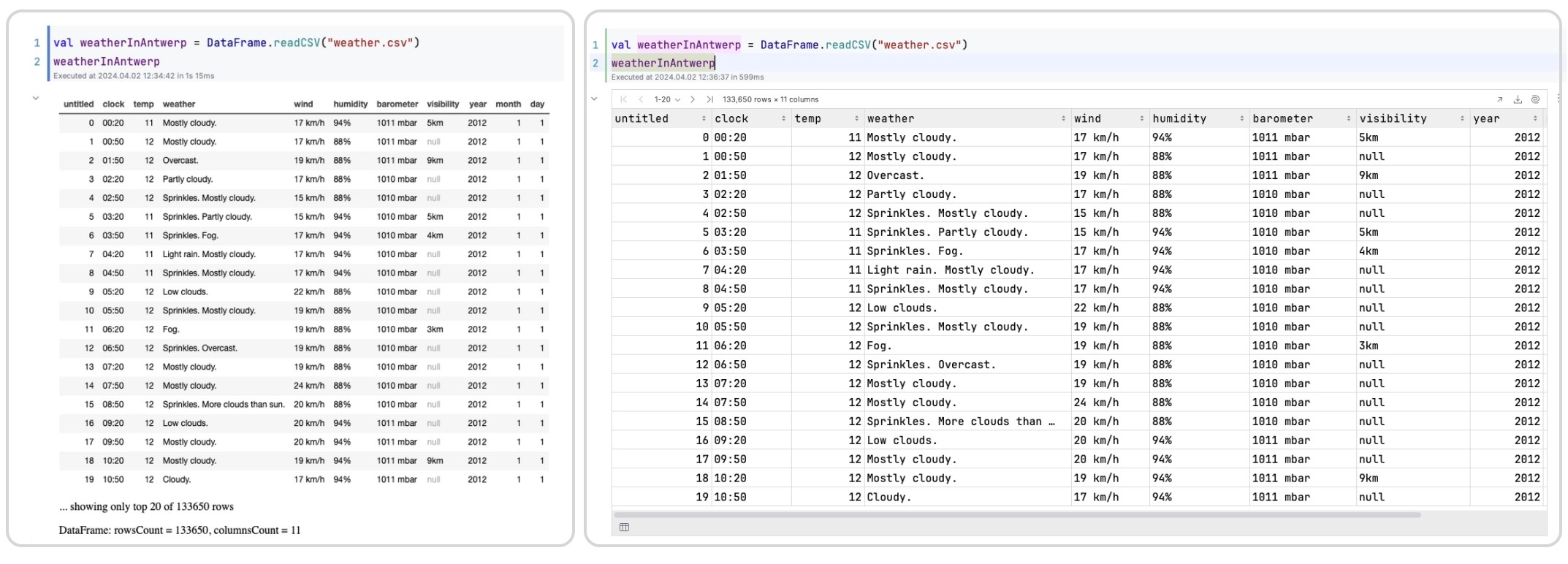The width and height of the screenshot is (1568, 564).
Task: Sort by the temp column arrows
Action: [856, 118]
